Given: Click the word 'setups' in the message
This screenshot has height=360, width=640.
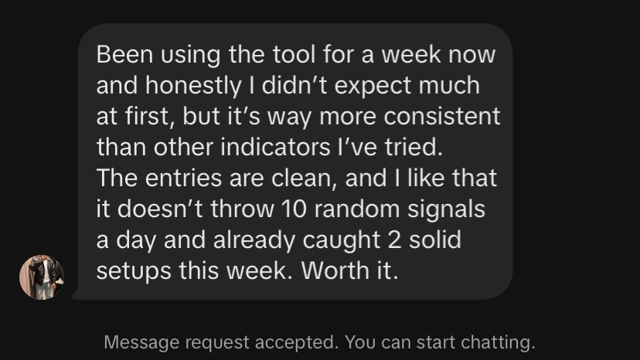Looking at the screenshot, I should click(x=133, y=271).
